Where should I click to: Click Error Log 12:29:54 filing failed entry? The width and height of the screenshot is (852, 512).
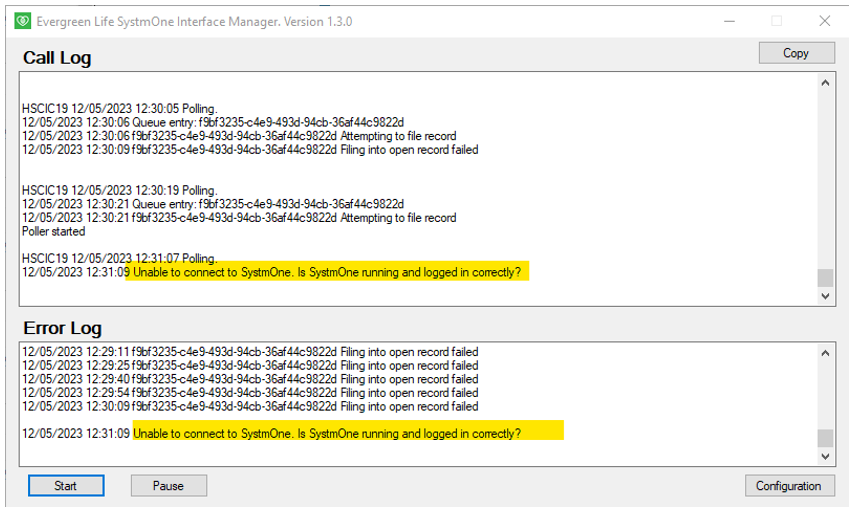[x=250, y=393]
